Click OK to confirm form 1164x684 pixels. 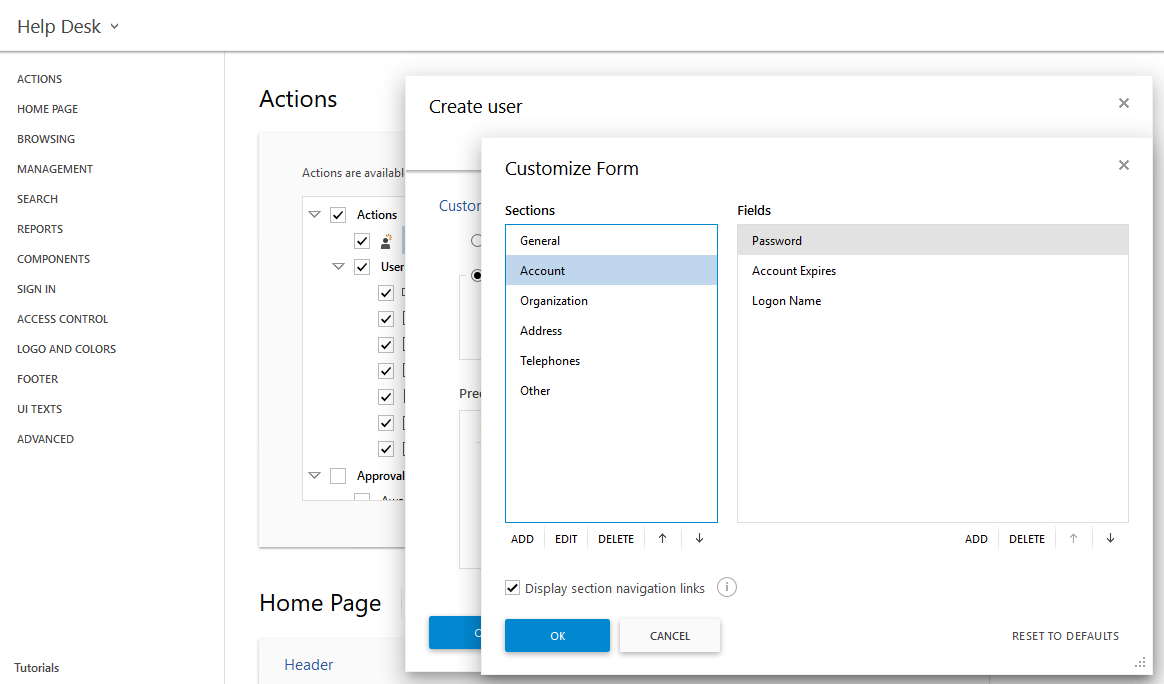557,636
